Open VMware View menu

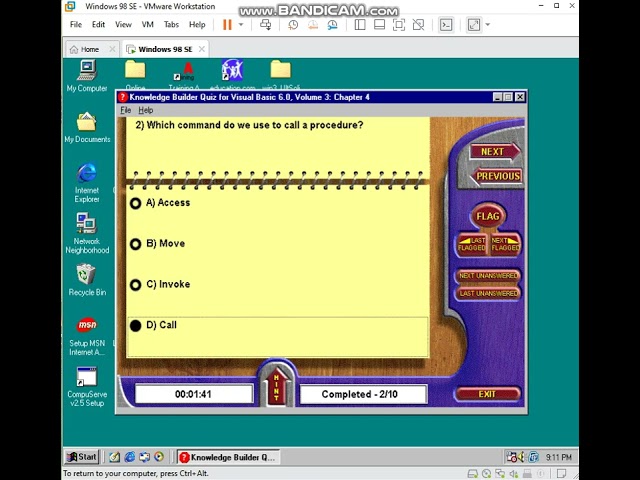point(123,24)
